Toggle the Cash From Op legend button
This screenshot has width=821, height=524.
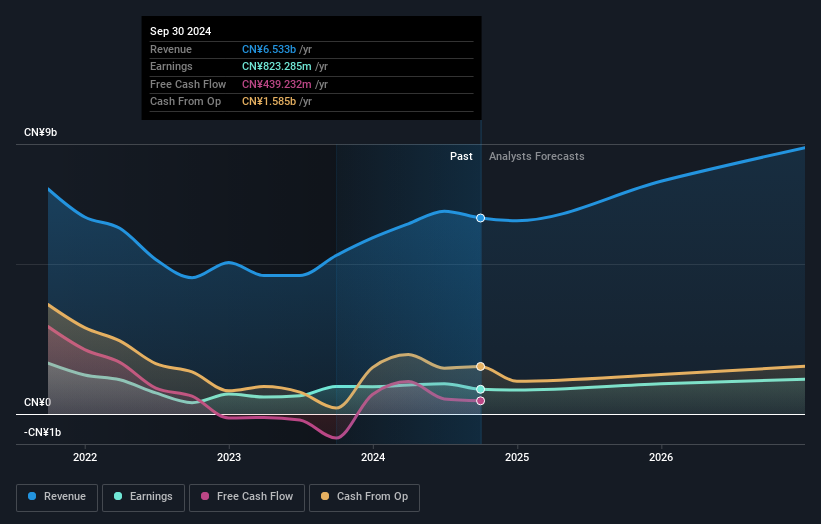coord(364,497)
